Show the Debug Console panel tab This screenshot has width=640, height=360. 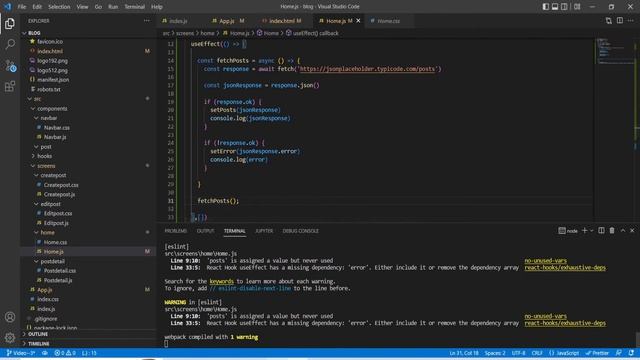(300, 231)
